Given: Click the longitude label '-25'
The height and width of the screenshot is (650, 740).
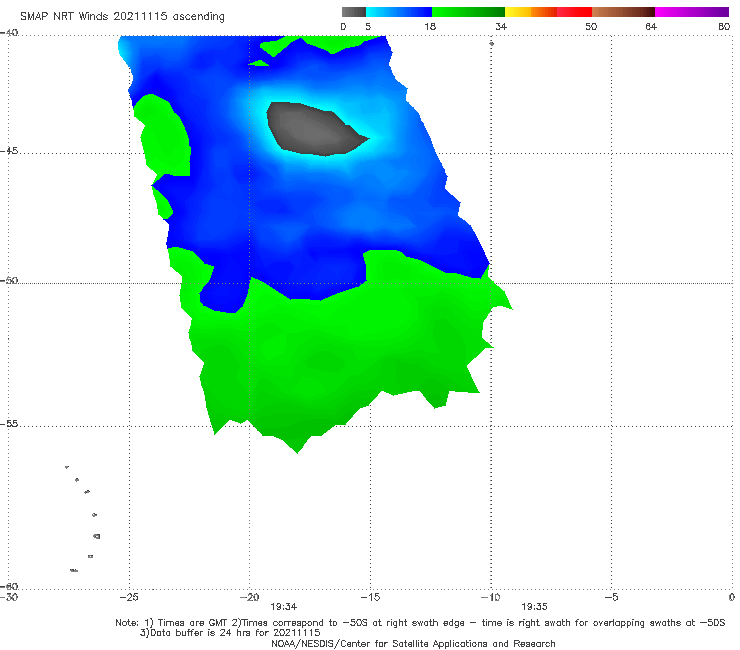Looking at the screenshot, I should pos(129,597).
